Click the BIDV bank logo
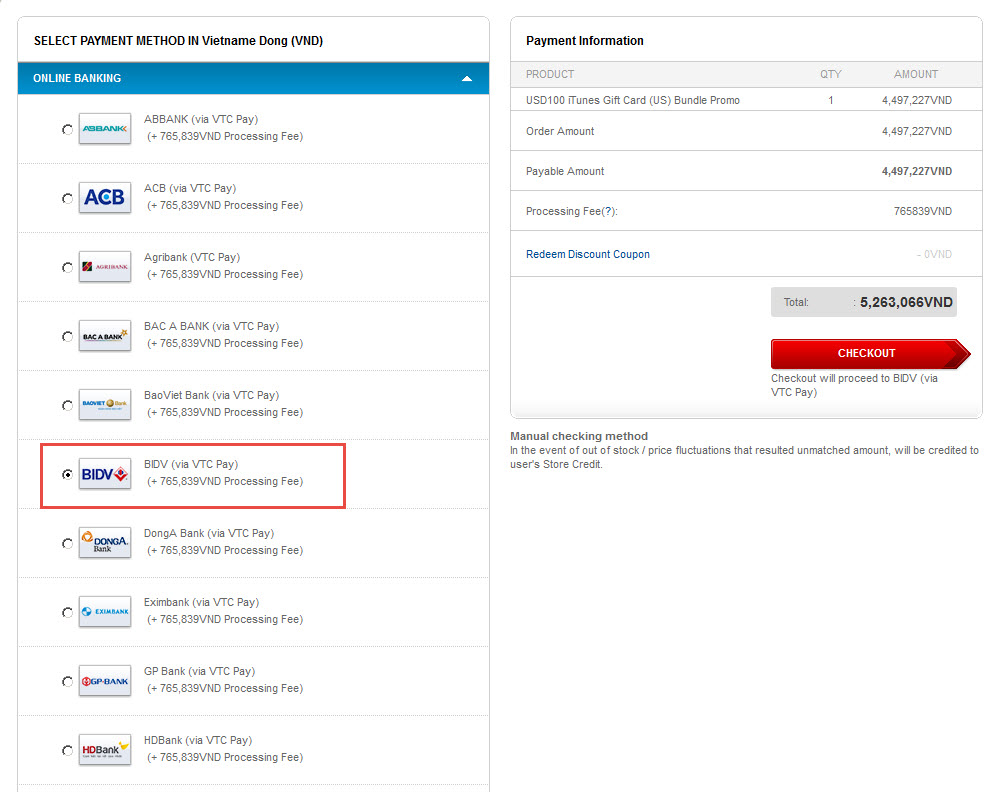This screenshot has height=792, width=998. coord(105,474)
